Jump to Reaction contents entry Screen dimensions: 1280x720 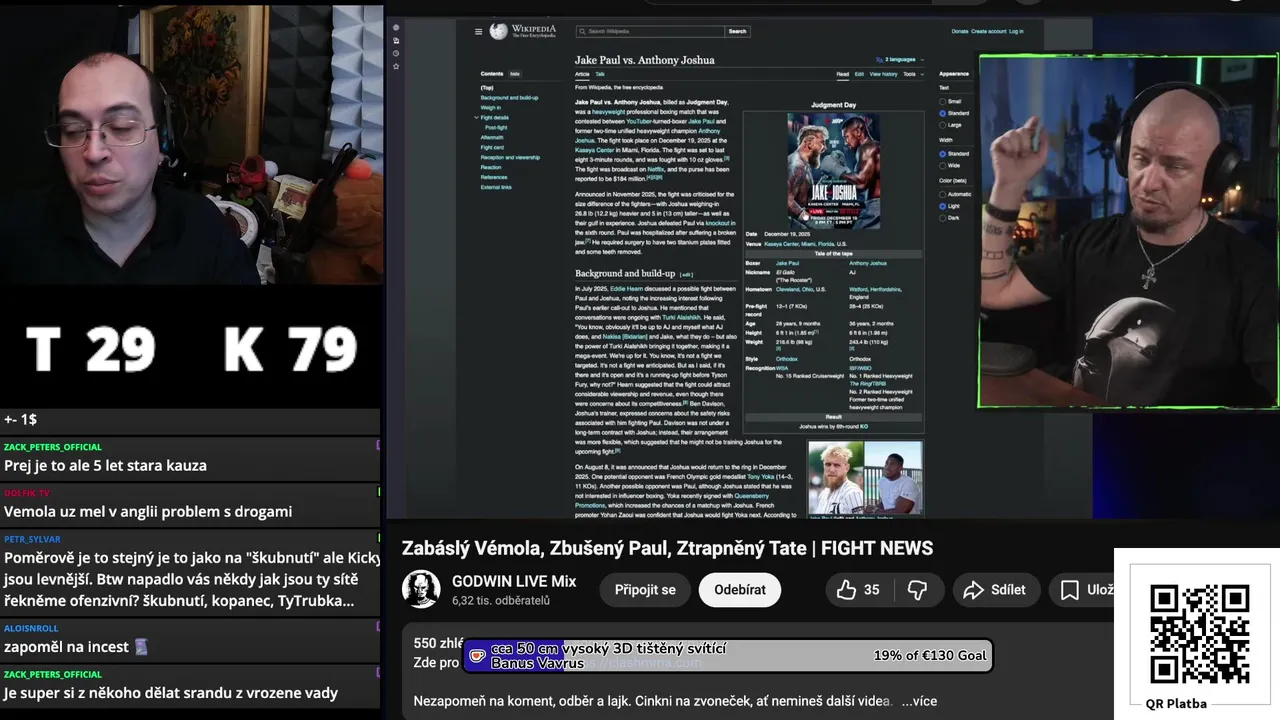[491, 167]
